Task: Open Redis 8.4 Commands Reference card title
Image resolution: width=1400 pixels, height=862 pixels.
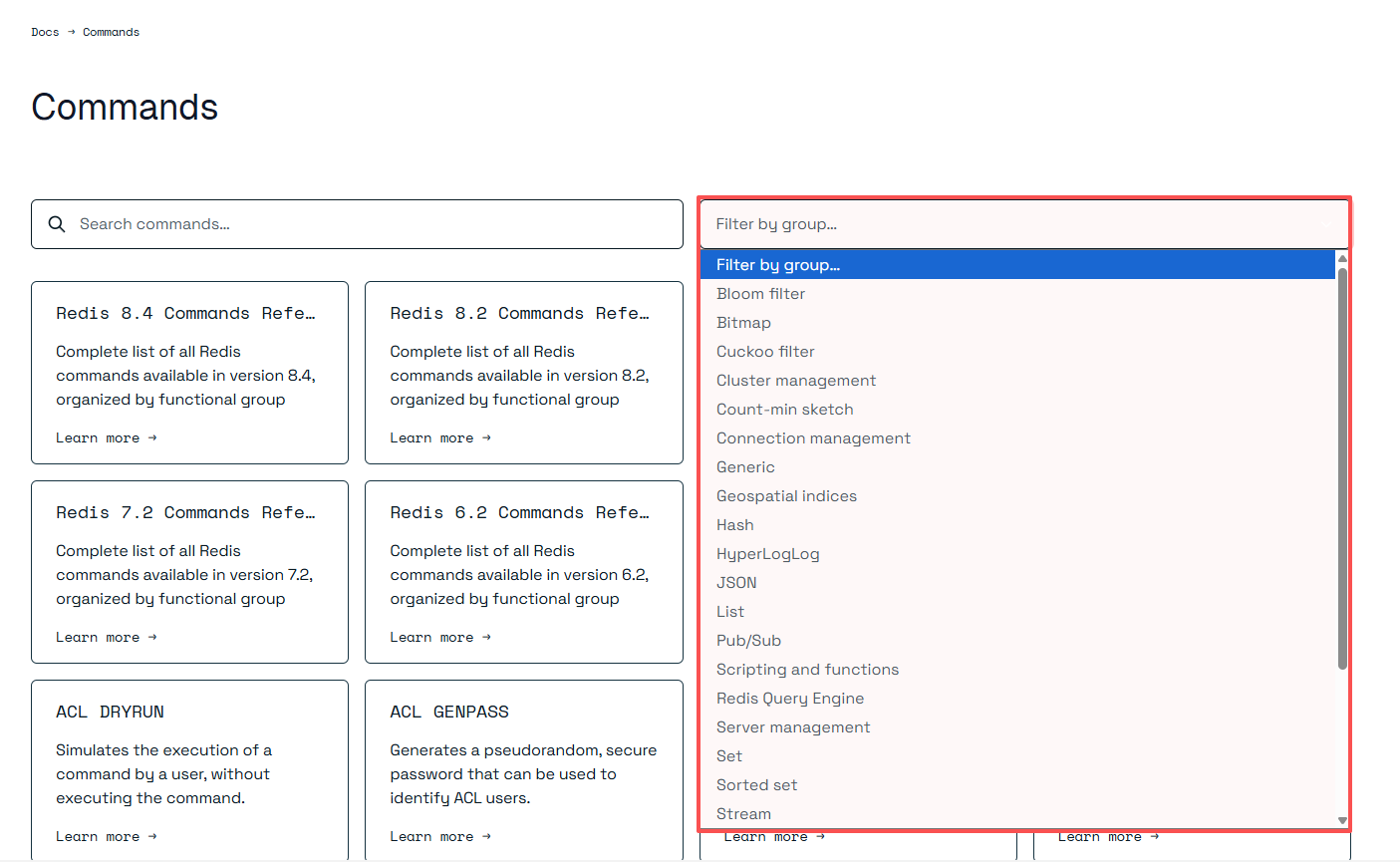Action: [185, 313]
